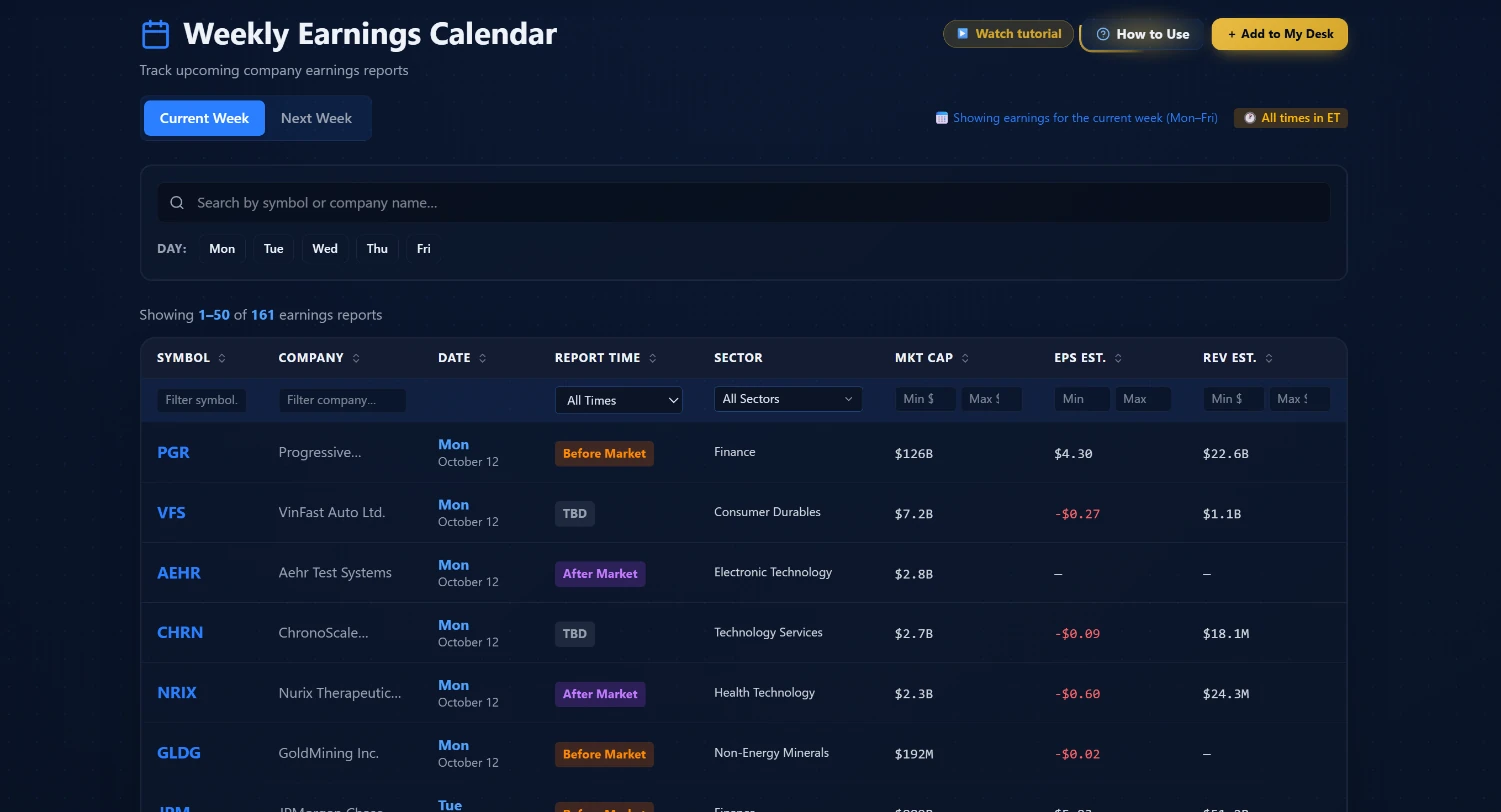
Task: Click the calendar icon next to Showing earnings note
Action: pyautogui.click(x=942, y=118)
